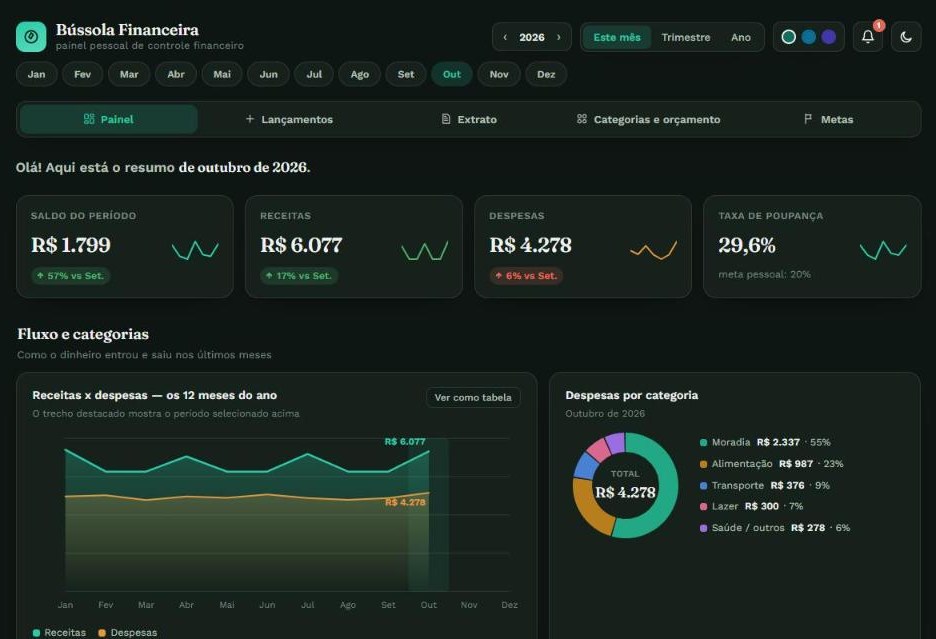
Task: Toggle dark mode moon icon
Action: 906,37
